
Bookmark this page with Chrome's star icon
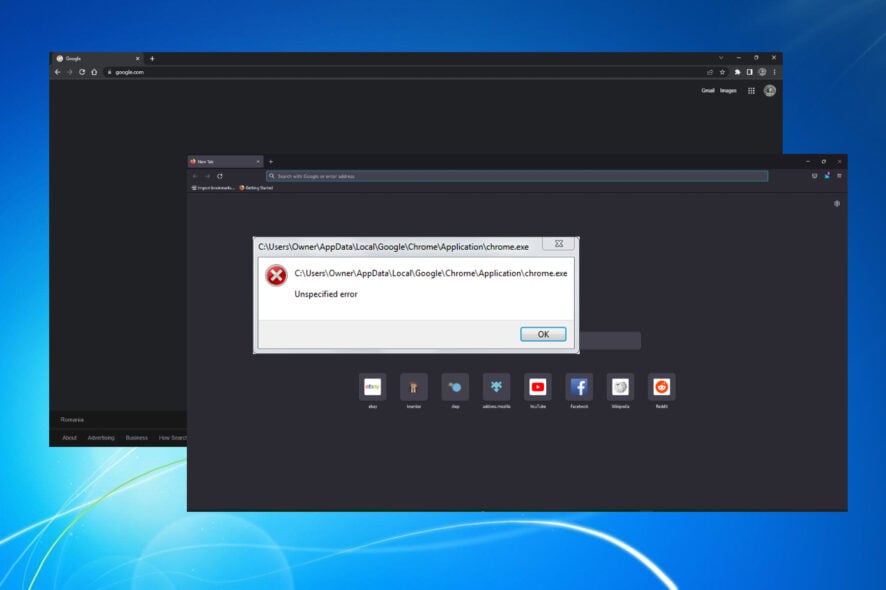point(722,72)
